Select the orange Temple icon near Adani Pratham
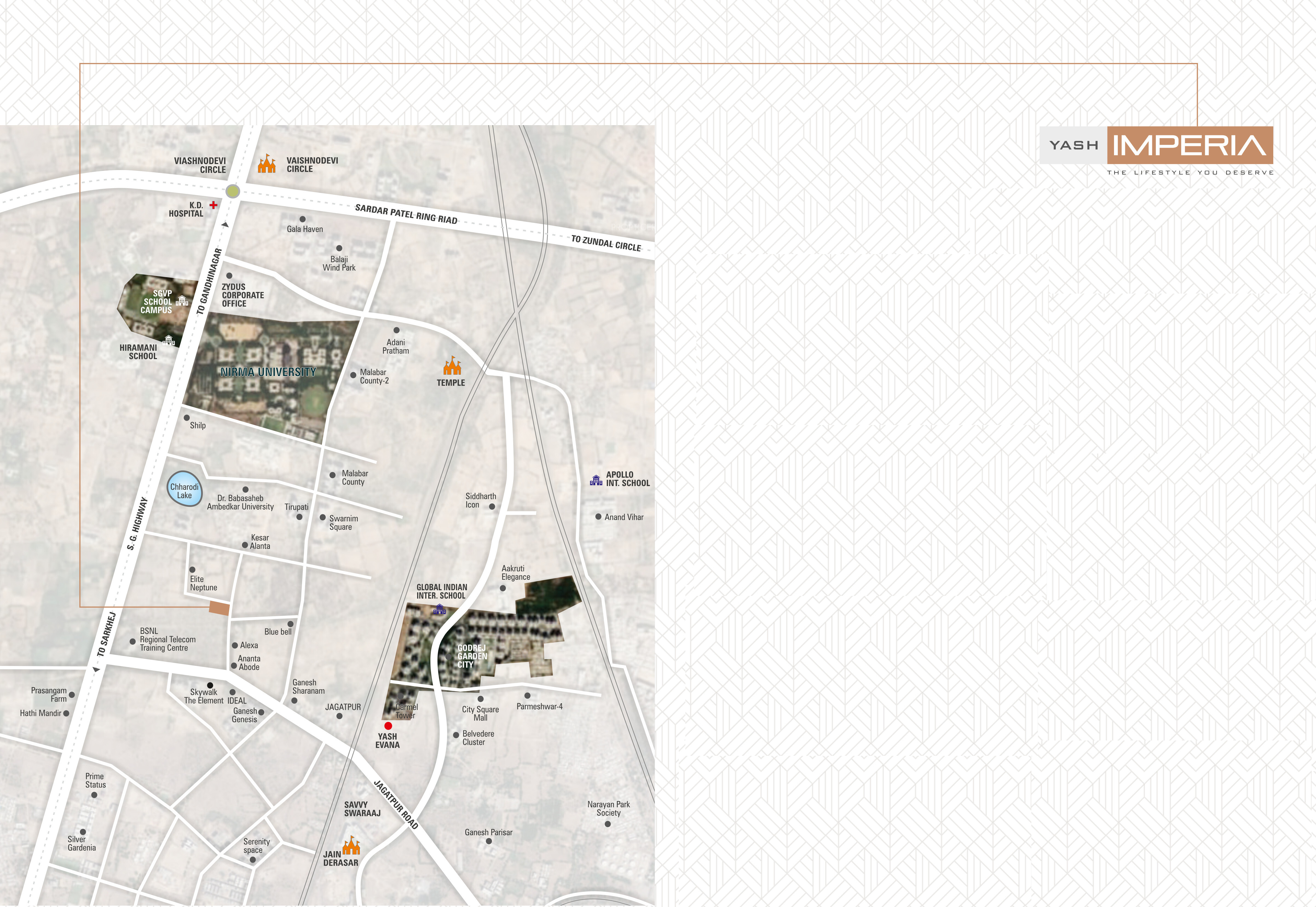This screenshot has height=907, width=1316. click(452, 366)
